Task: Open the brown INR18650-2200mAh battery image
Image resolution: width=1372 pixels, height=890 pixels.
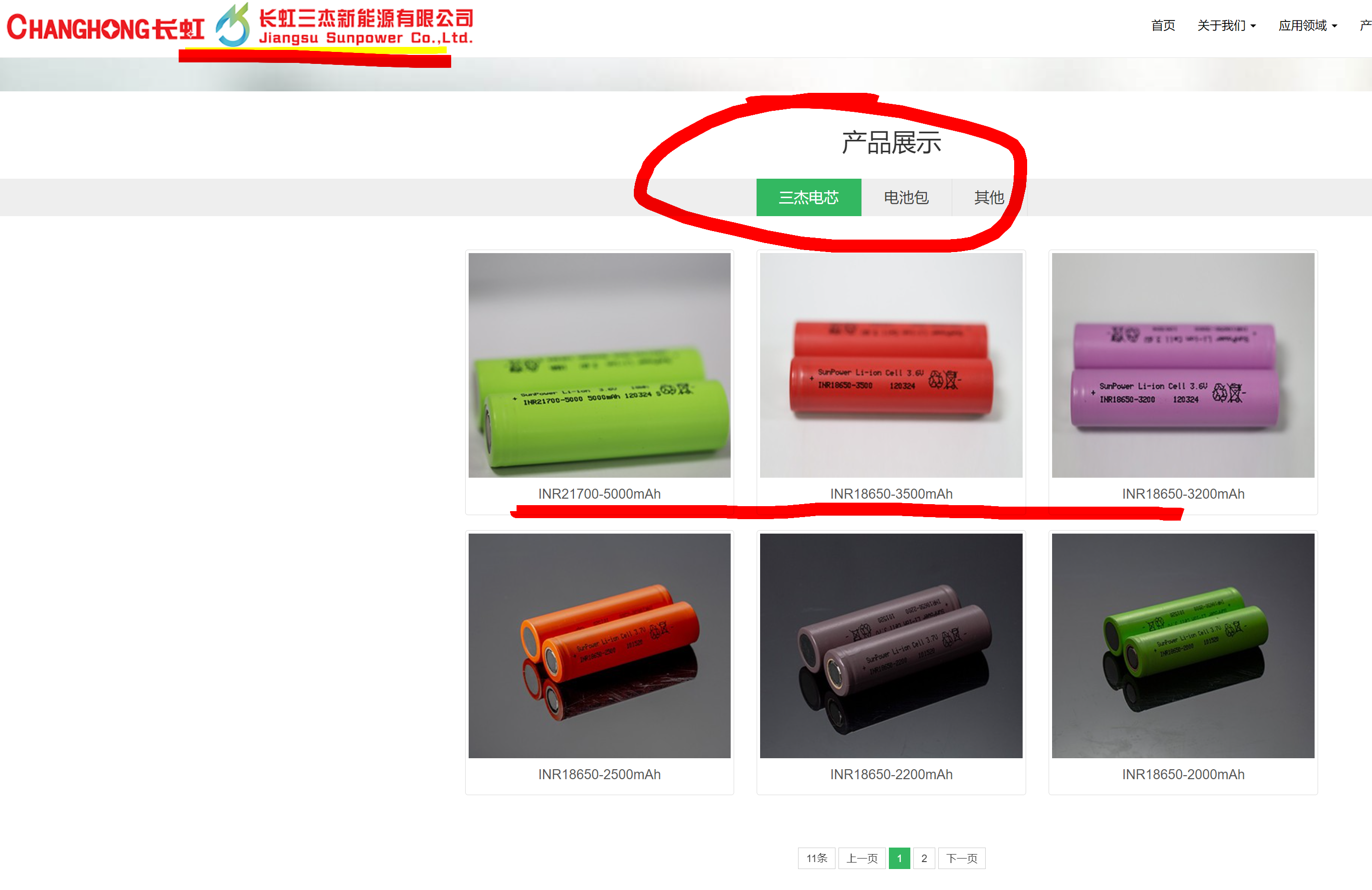Action: 891,645
